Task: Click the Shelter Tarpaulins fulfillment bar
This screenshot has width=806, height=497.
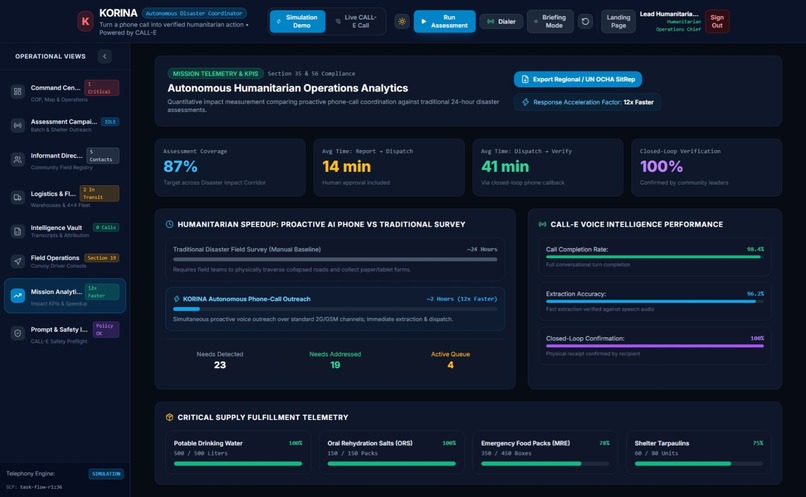Action: tap(699, 464)
